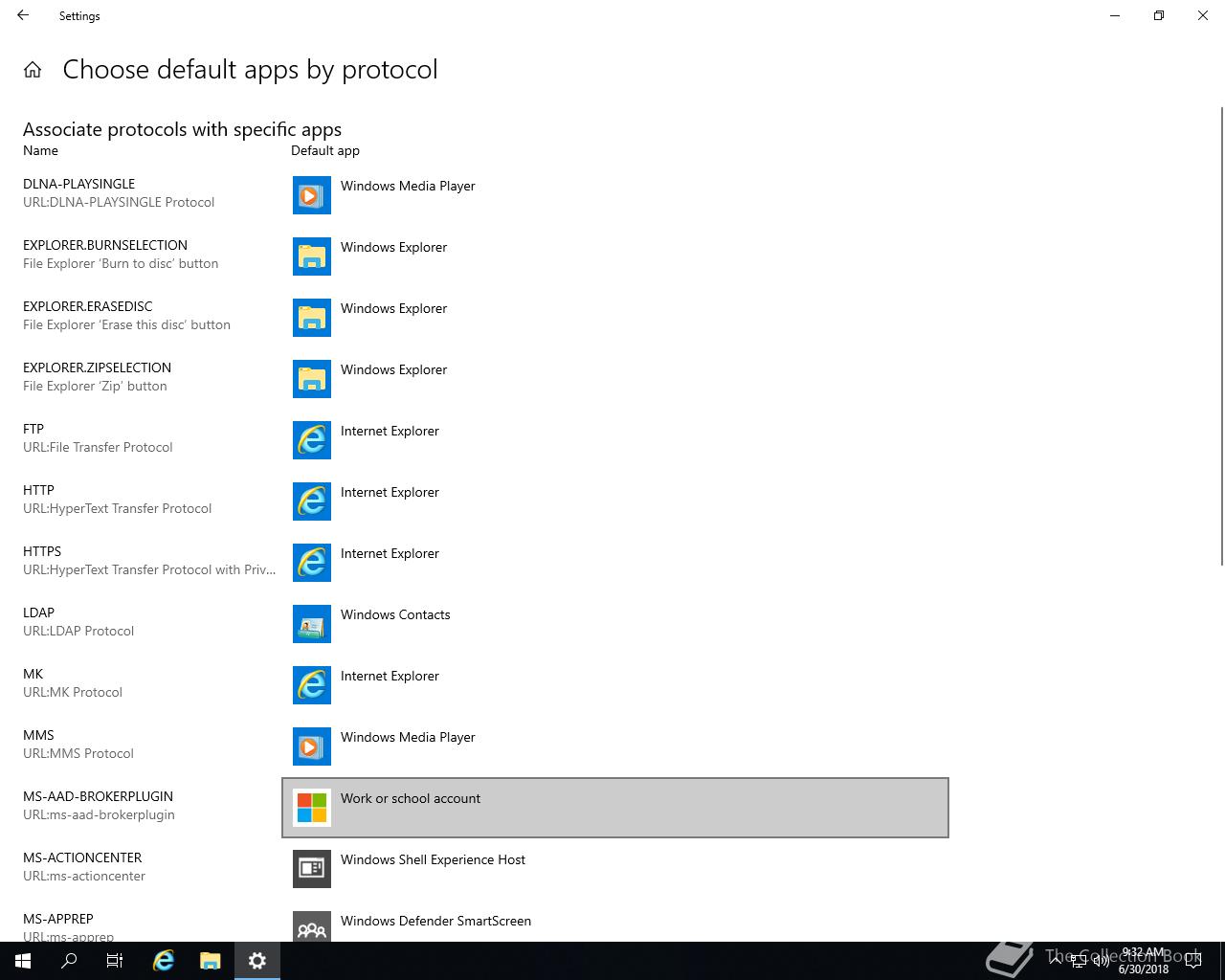Click the HTTP protocol name

click(38, 490)
